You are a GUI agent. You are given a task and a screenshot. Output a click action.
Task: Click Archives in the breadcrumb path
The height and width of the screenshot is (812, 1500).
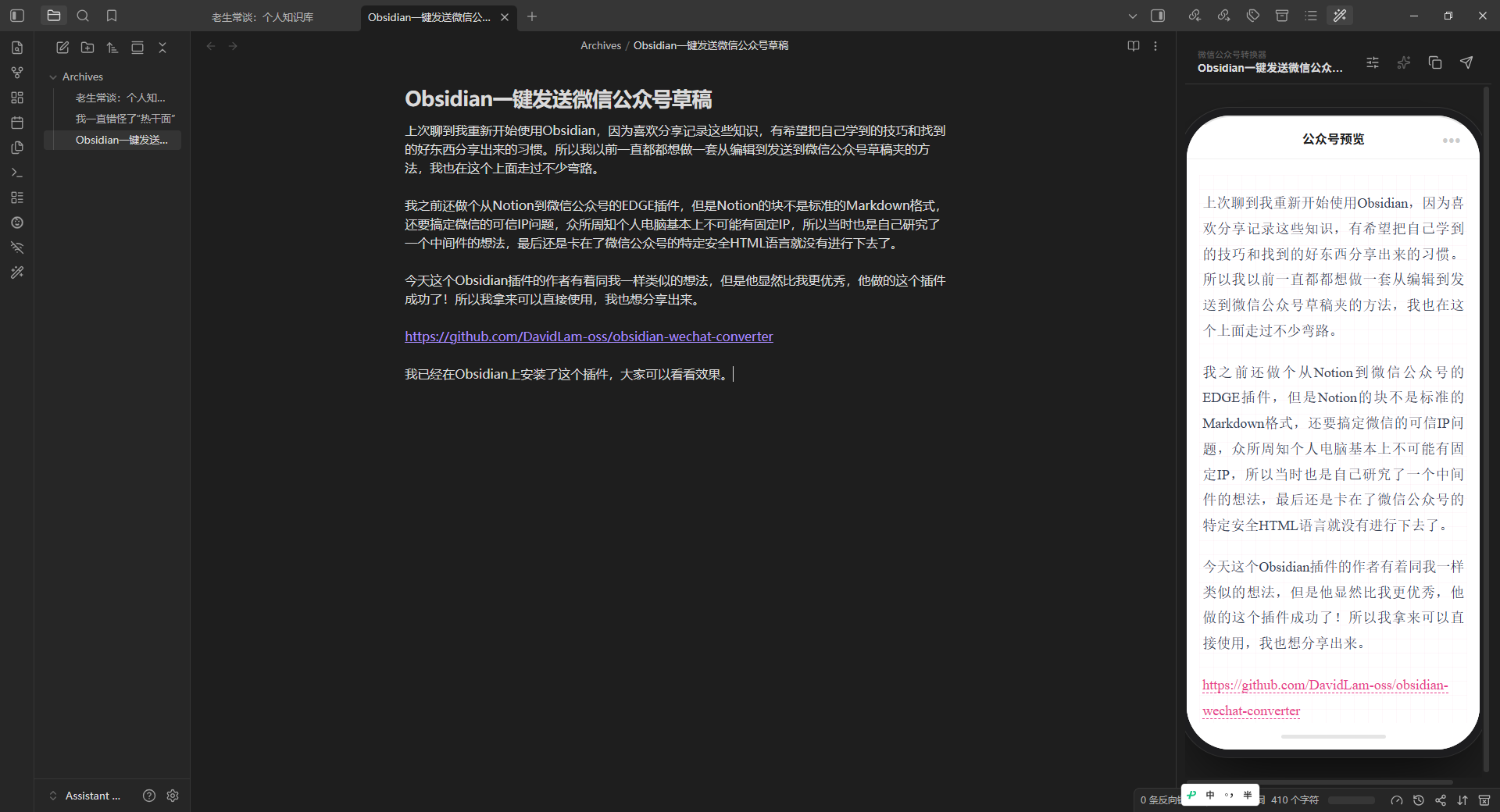coord(601,45)
